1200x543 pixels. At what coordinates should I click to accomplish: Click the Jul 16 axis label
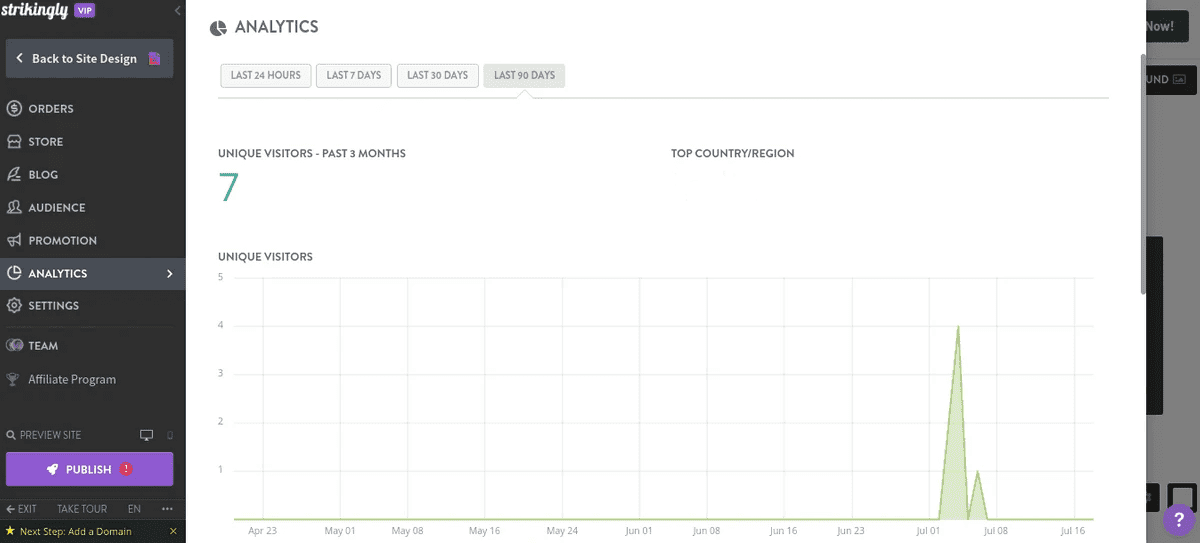tap(1073, 531)
